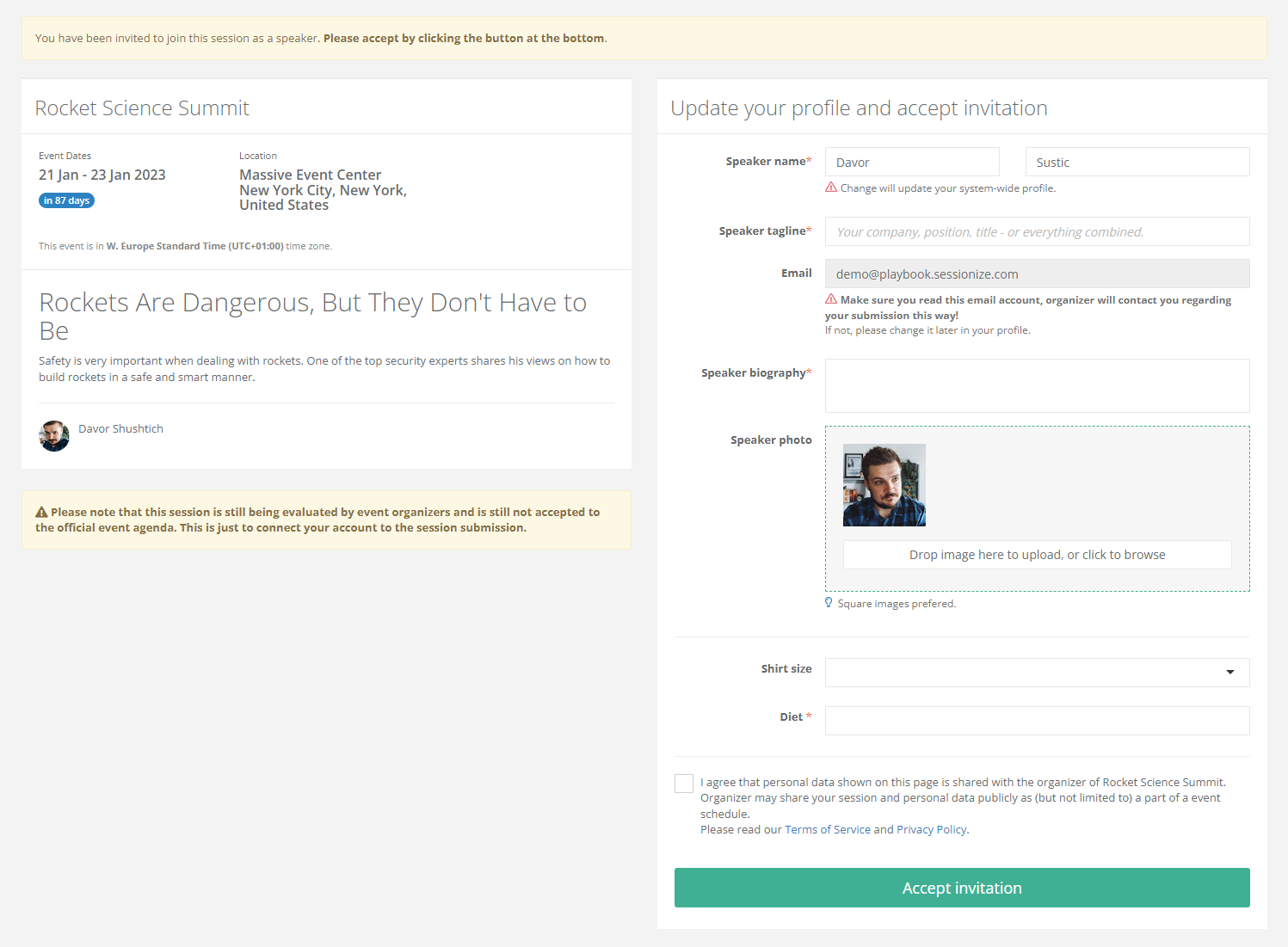This screenshot has height=947, width=1288.
Task: Focus the speaker last name field 'Sustic'
Action: coord(1137,163)
